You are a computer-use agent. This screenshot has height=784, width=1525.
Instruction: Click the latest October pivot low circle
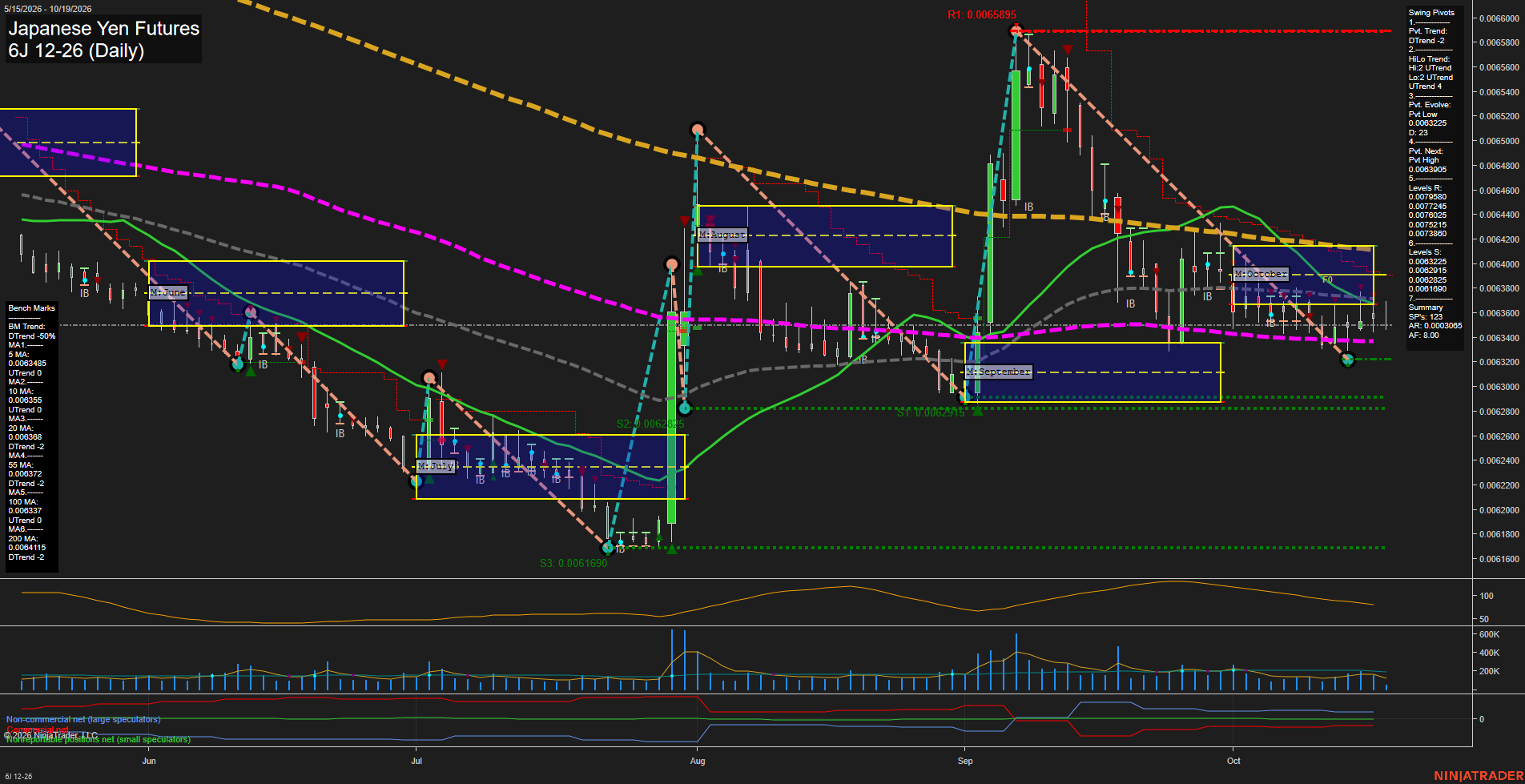point(1347,360)
